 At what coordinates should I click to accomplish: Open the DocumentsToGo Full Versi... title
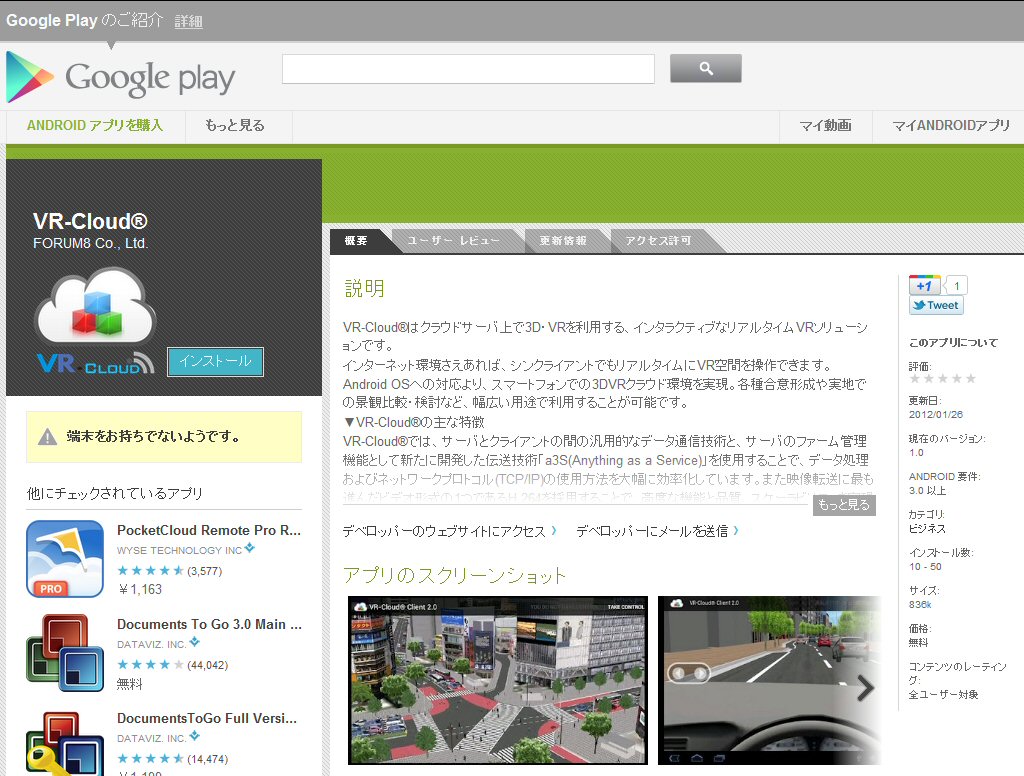(207, 719)
